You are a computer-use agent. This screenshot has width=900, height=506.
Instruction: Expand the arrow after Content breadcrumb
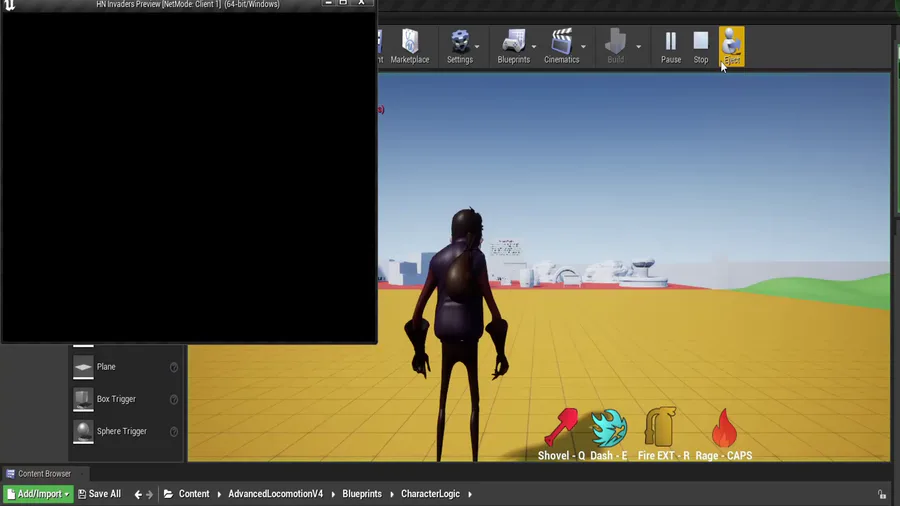(219, 494)
